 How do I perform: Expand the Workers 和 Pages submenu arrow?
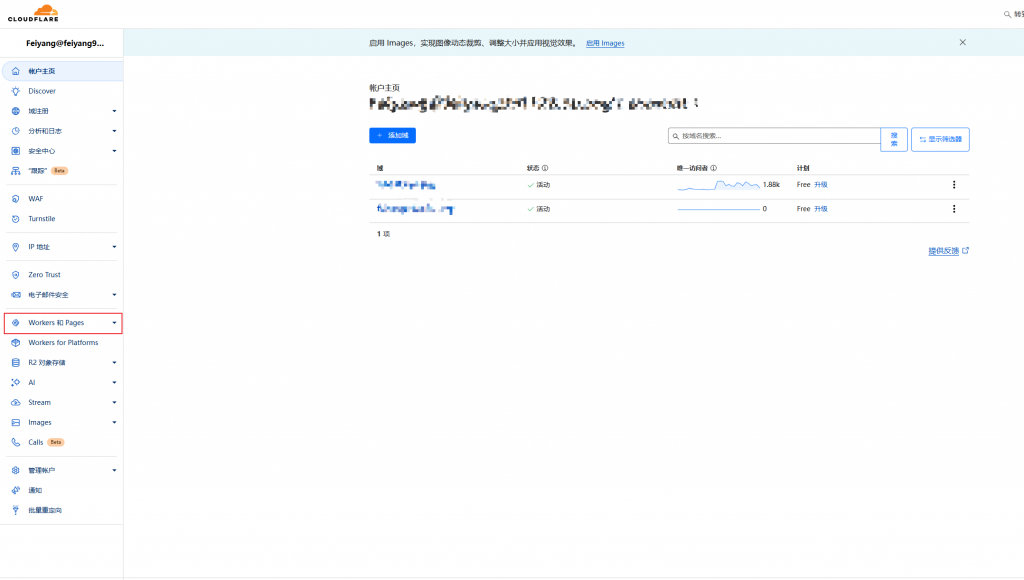[x=114, y=323]
